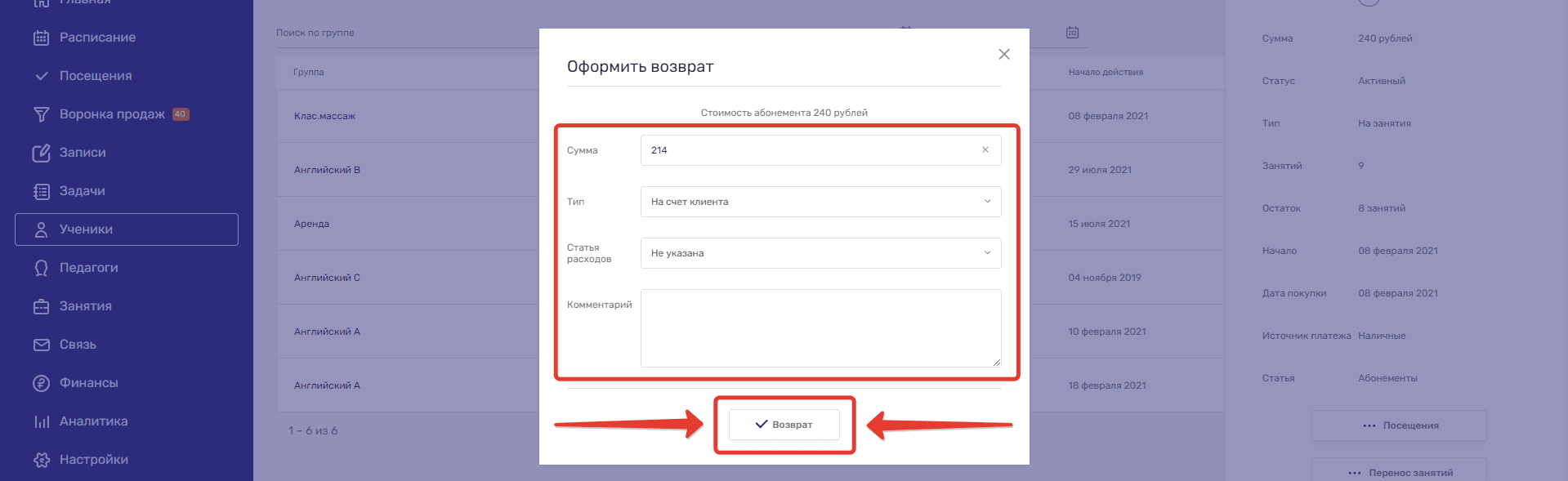Screen dimensions: 1568x481
Task: Expand the Статья расходов dropdown
Action: coord(820,253)
